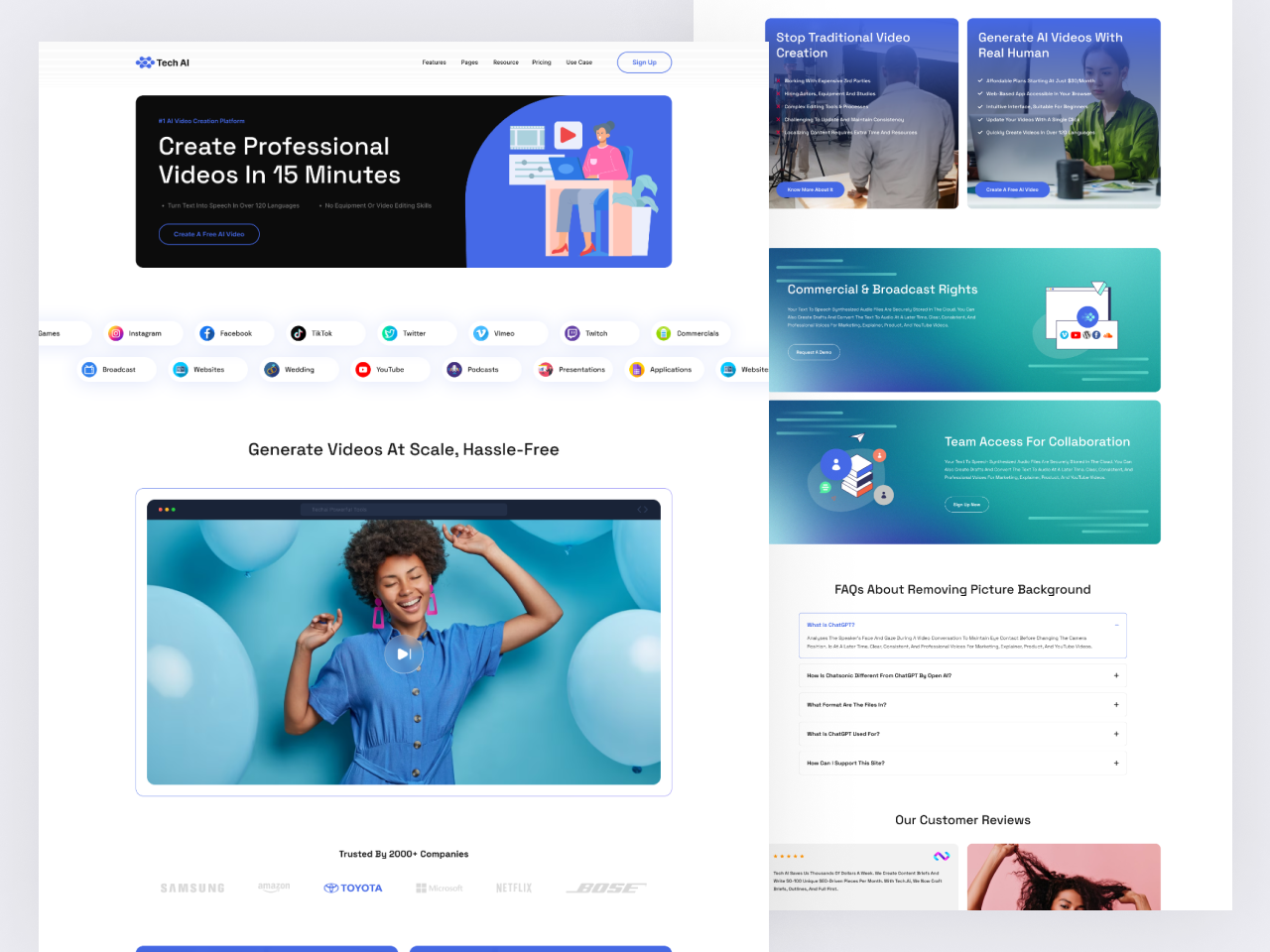
Task: Expand the What Format Are The Files In? FAQ
Action: 962,705
